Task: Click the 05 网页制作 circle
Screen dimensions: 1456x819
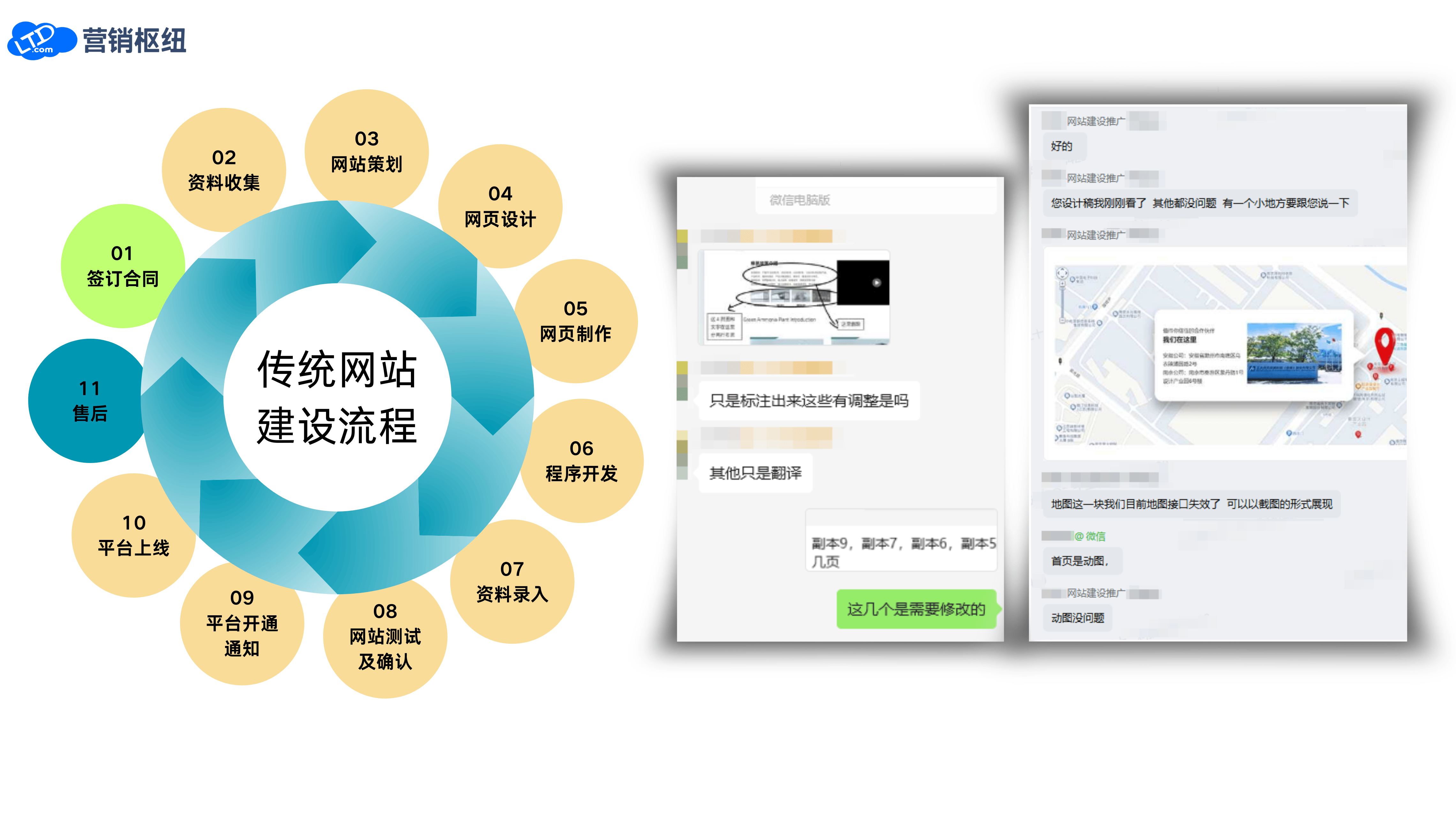Action: click(x=575, y=321)
